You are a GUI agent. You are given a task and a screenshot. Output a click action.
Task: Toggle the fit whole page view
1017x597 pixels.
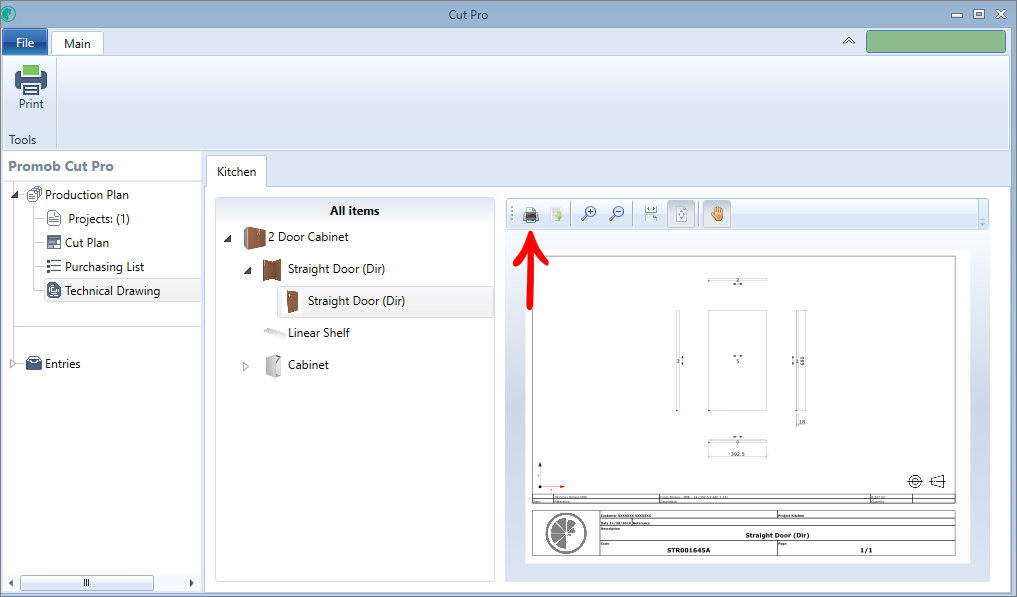click(681, 213)
